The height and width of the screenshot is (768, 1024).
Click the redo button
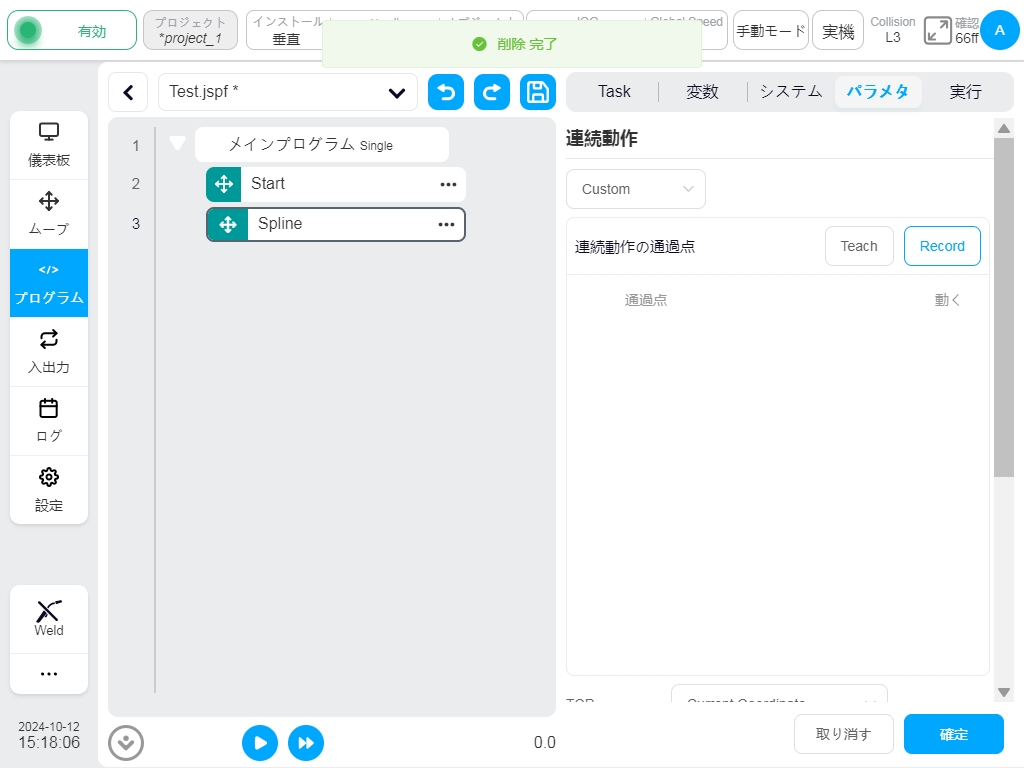pyautogui.click(x=492, y=92)
